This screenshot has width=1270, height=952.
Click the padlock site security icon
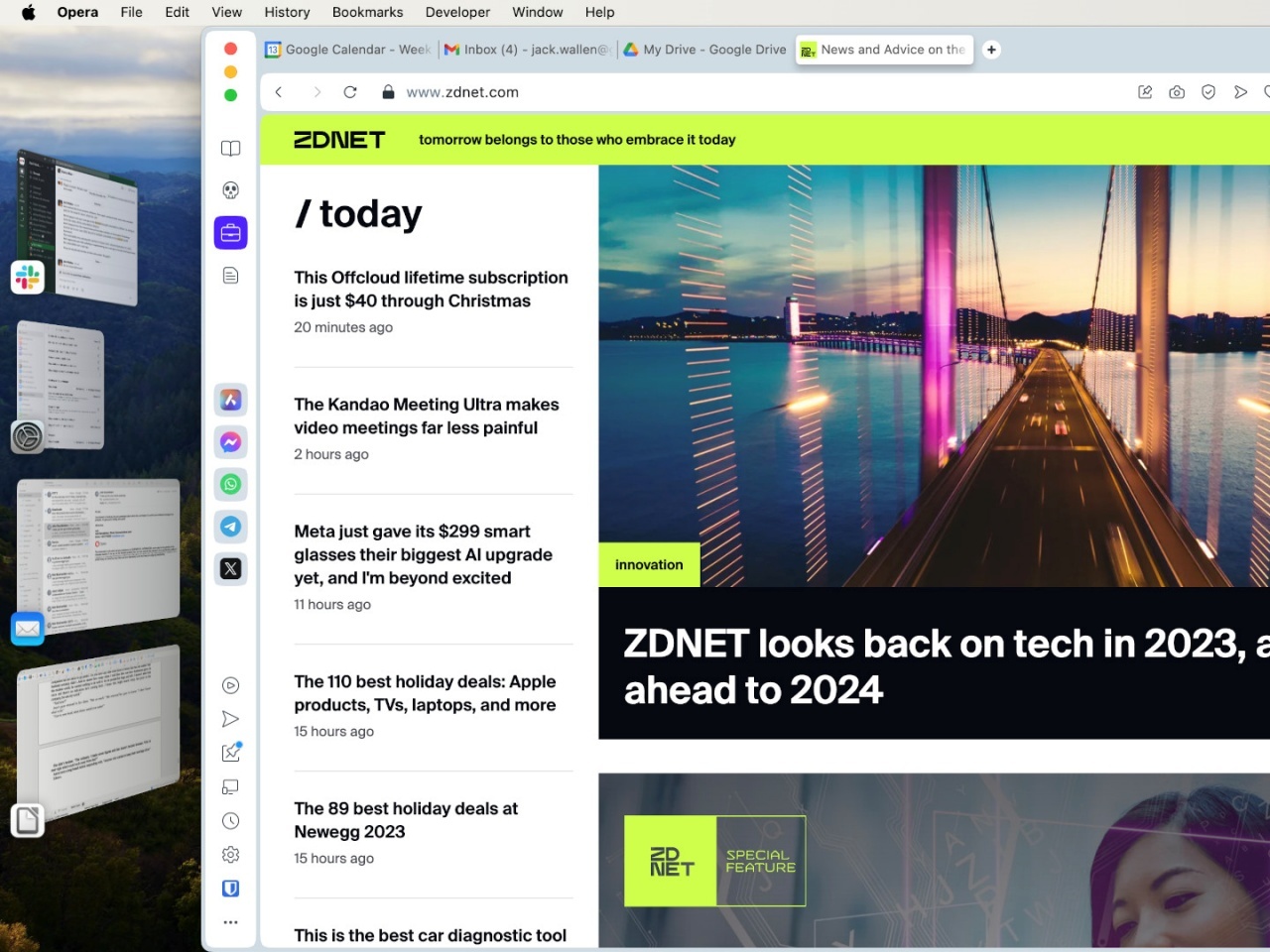[388, 92]
